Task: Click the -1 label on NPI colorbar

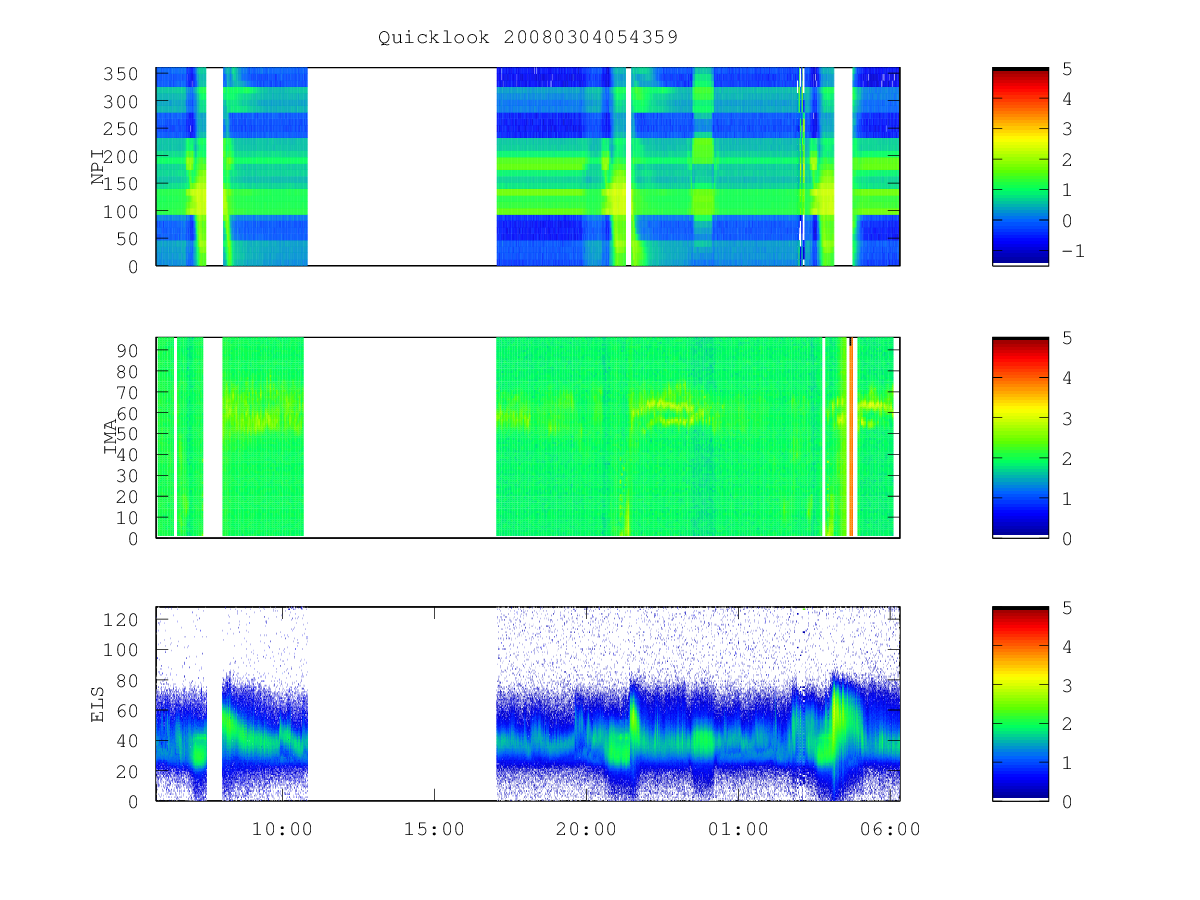Action: [x=1073, y=251]
